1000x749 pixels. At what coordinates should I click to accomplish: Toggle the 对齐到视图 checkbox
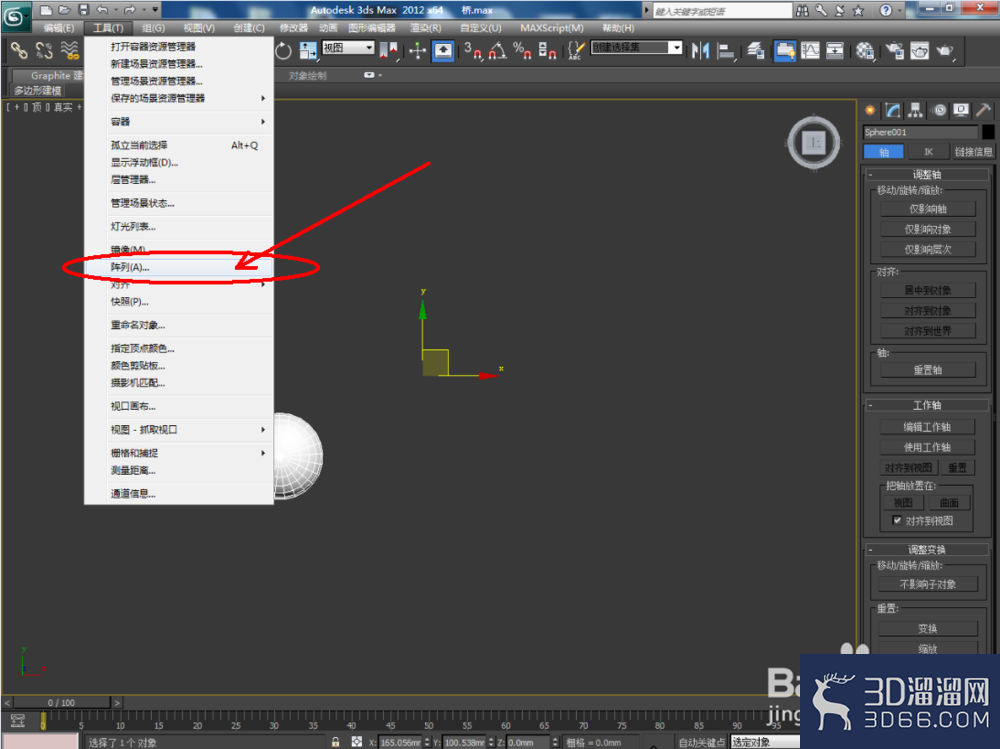tap(897, 521)
